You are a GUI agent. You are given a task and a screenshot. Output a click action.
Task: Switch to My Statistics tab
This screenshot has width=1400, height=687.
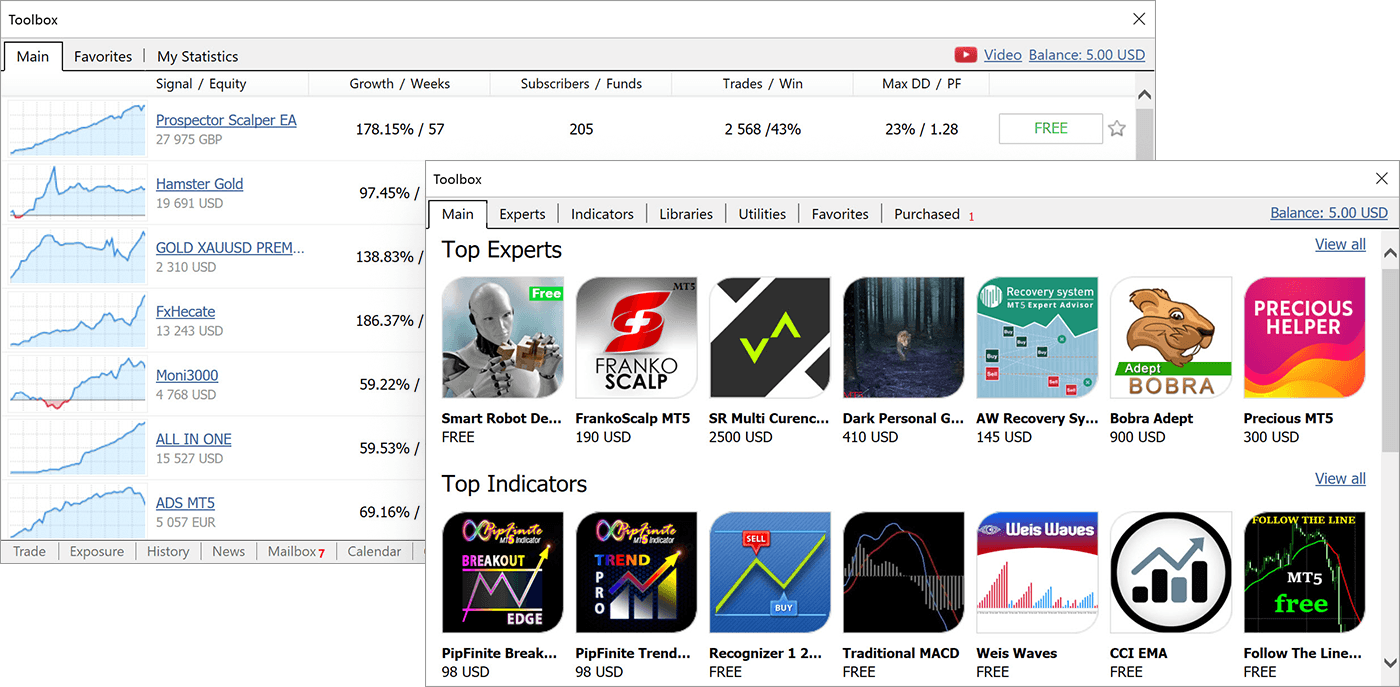pyautogui.click(x=198, y=56)
